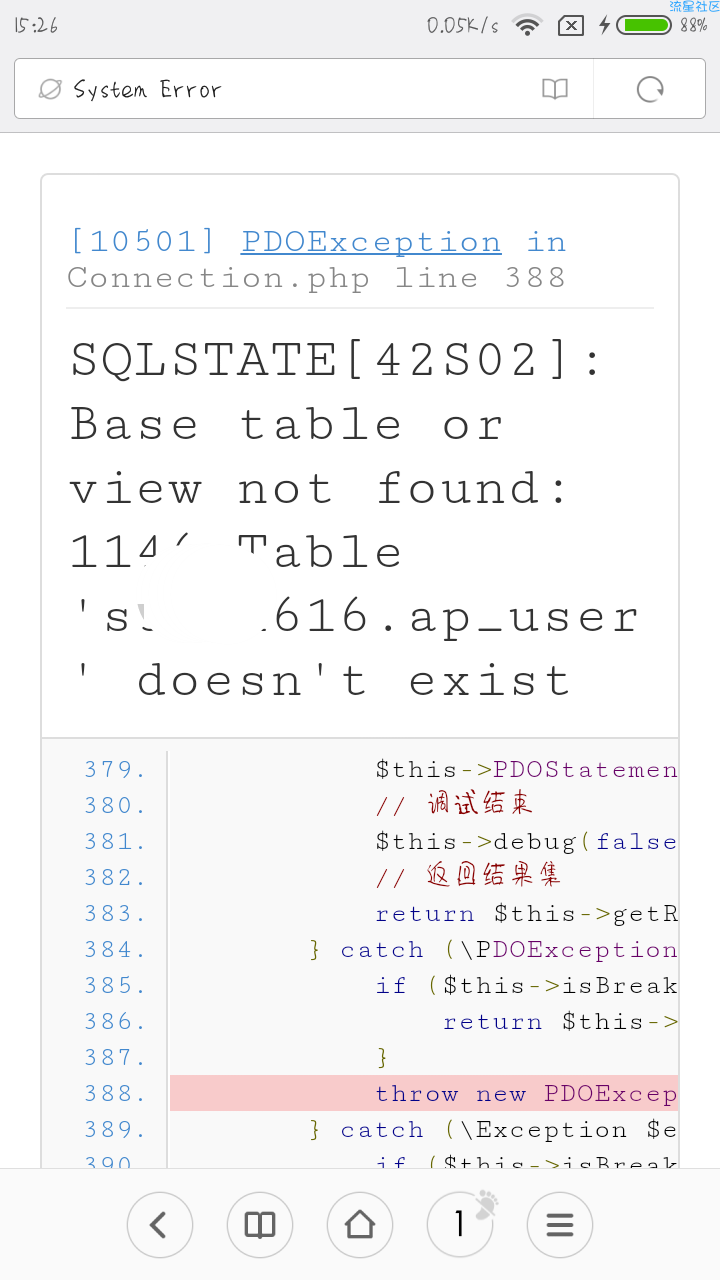Reload the page with refresh icon
720x1280 pixels.
coord(650,89)
